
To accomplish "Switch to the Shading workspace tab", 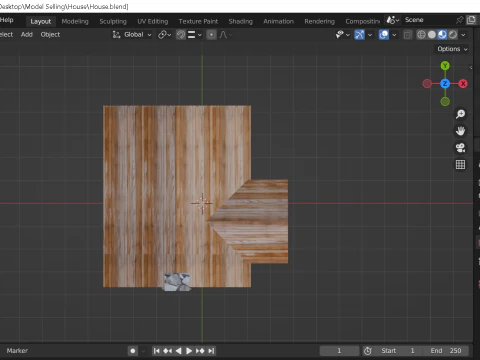I will [x=240, y=21].
